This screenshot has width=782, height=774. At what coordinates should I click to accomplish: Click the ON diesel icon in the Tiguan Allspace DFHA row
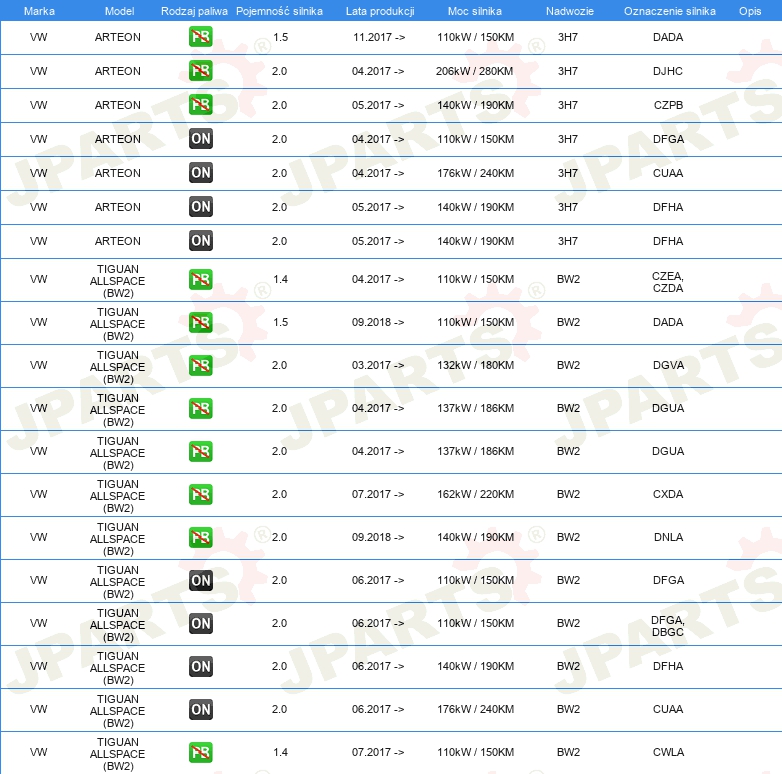point(200,666)
